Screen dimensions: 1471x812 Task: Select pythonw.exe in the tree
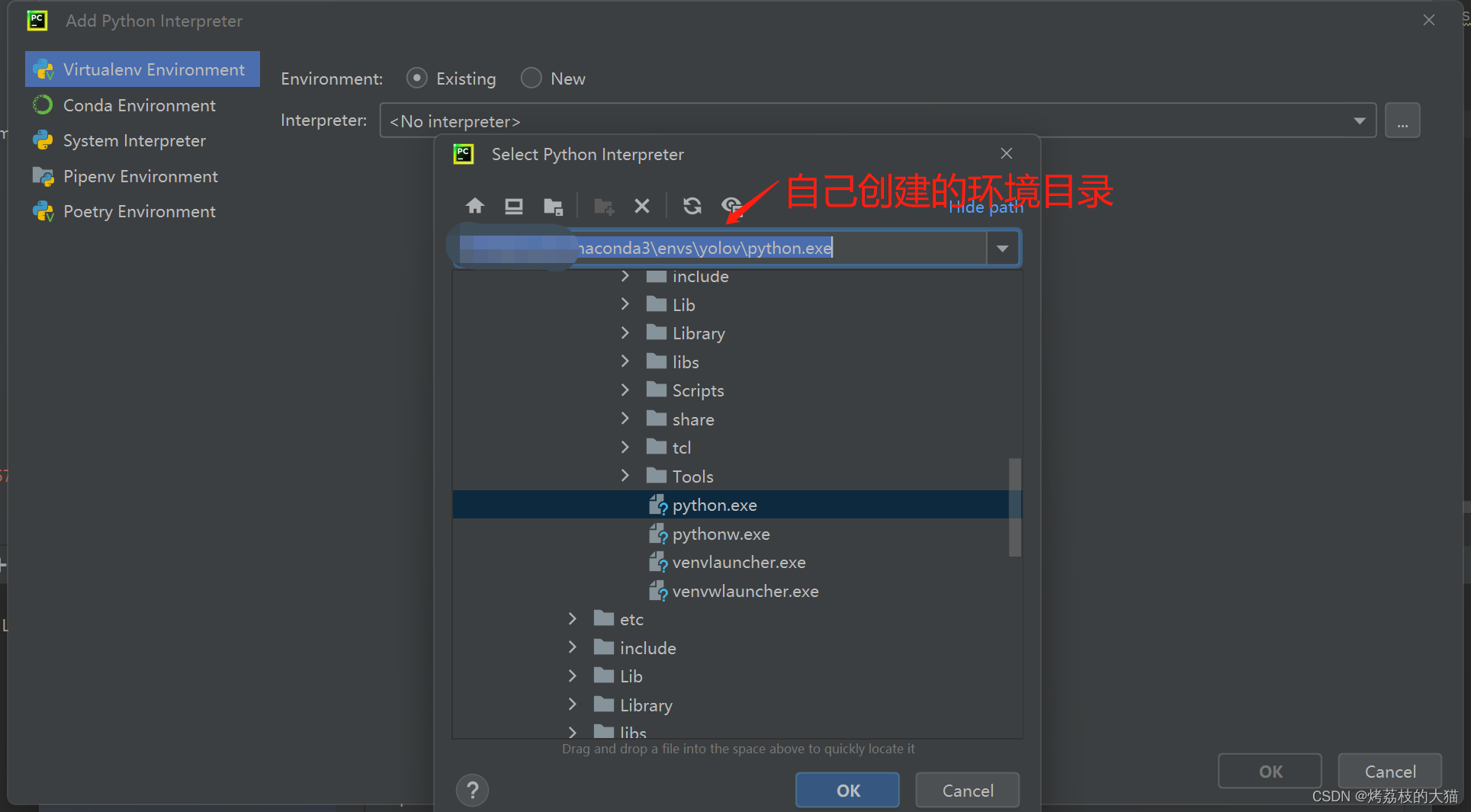(x=720, y=534)
